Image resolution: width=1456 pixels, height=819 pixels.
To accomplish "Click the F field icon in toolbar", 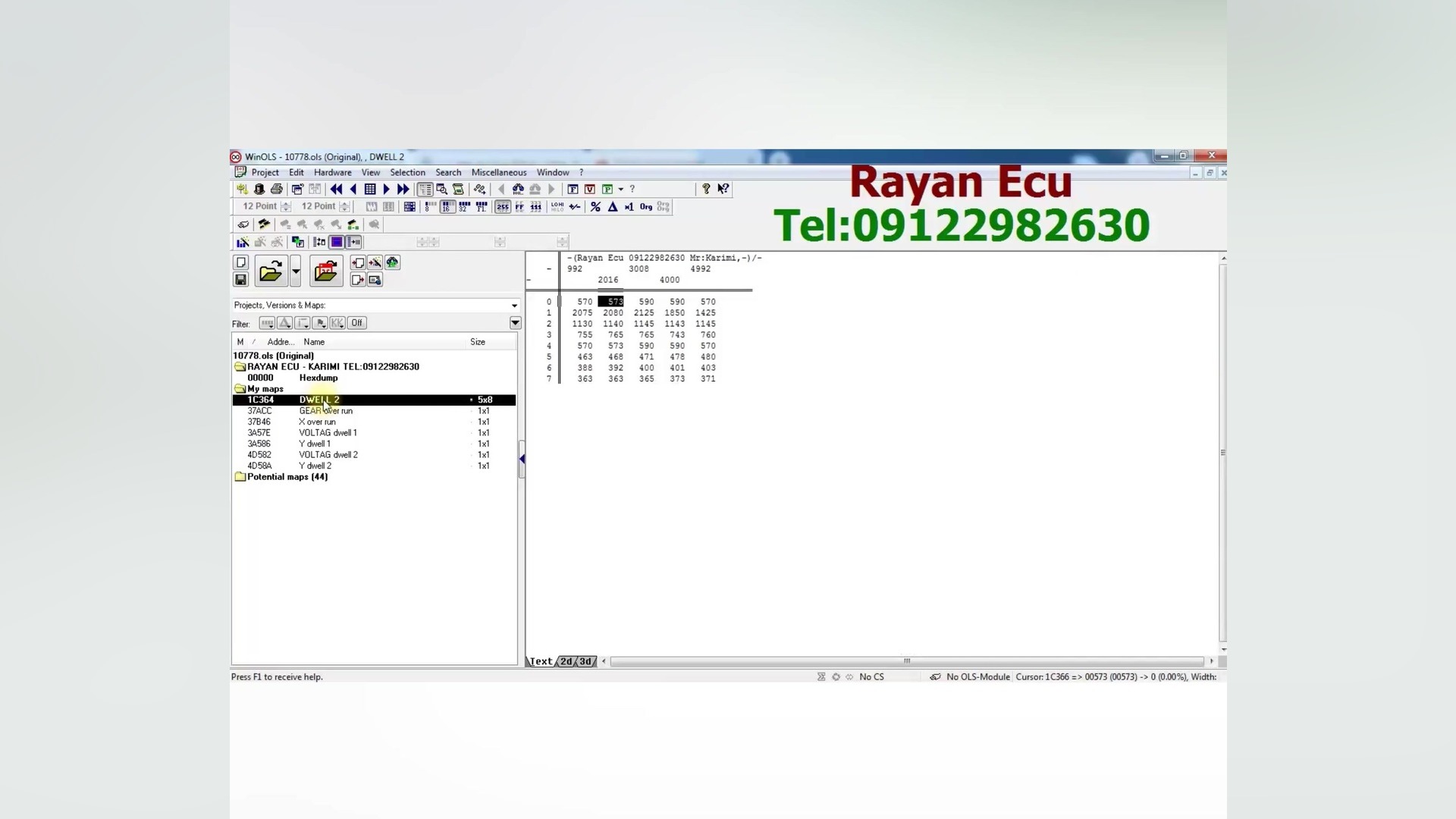I will coord(573,189).
